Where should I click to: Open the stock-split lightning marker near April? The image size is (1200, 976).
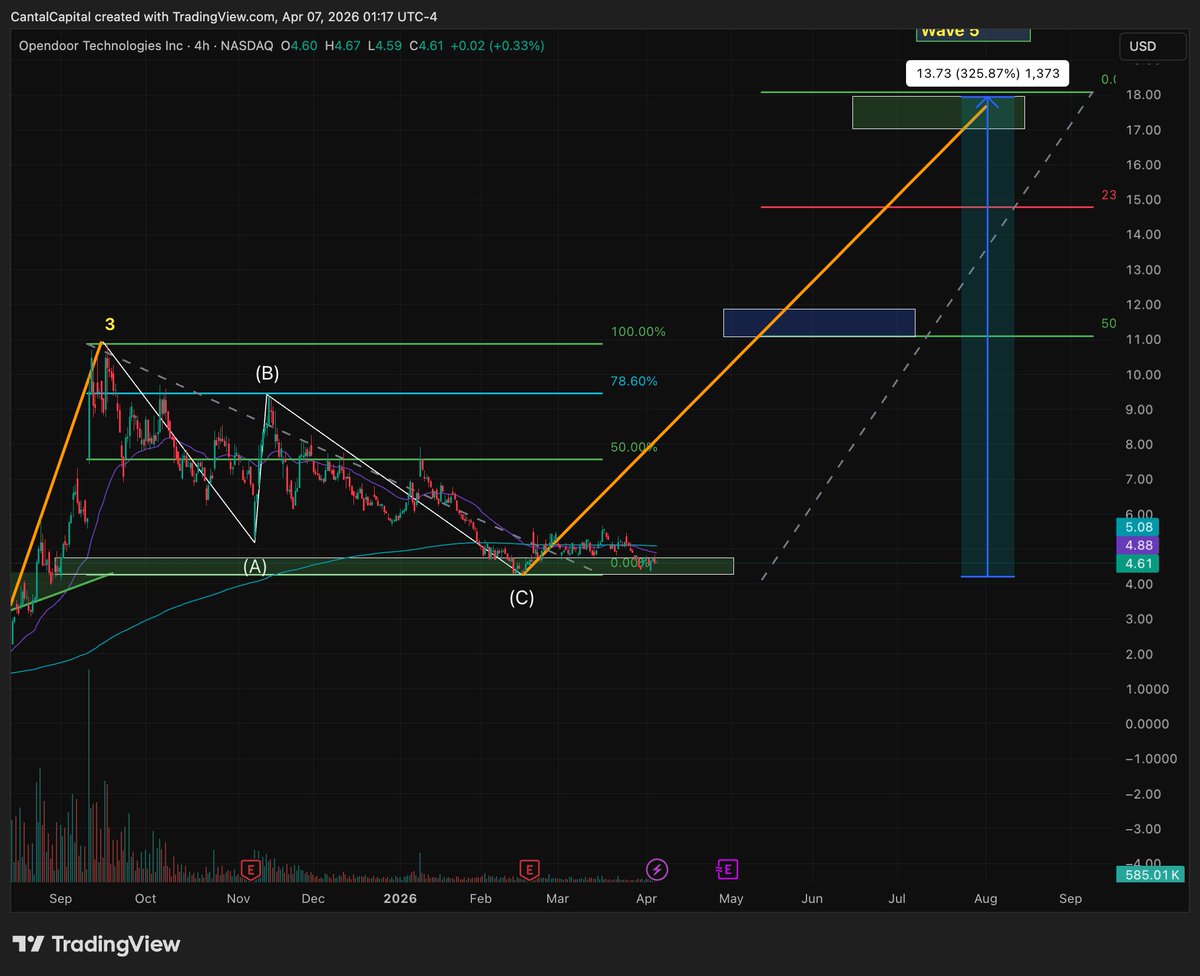coord(656,870)
